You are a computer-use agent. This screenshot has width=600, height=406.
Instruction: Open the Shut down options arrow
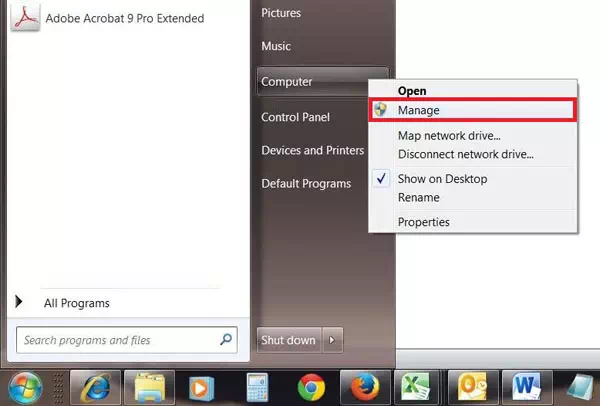(334, 340)
